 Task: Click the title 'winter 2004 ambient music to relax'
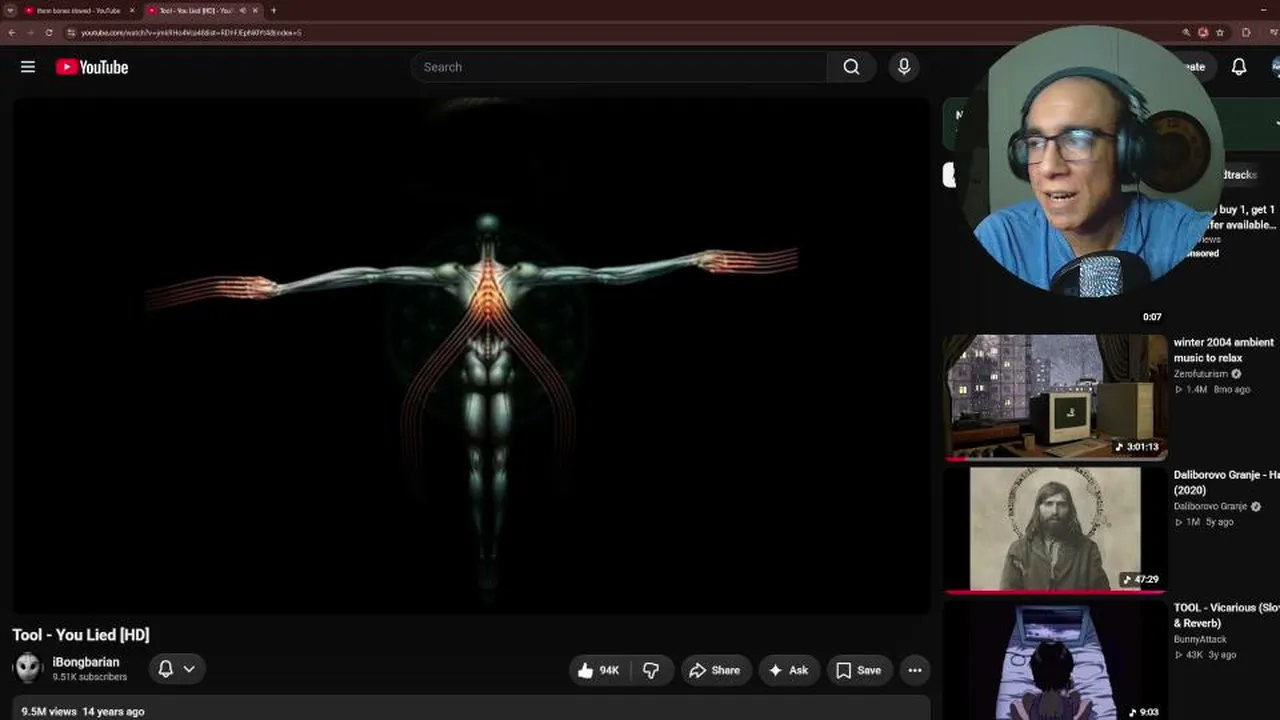click(1224, 350)
